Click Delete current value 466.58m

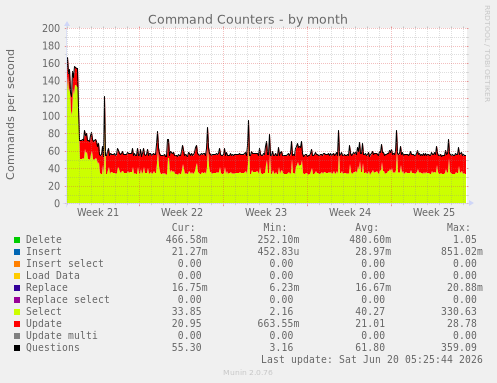click(186, 239)
